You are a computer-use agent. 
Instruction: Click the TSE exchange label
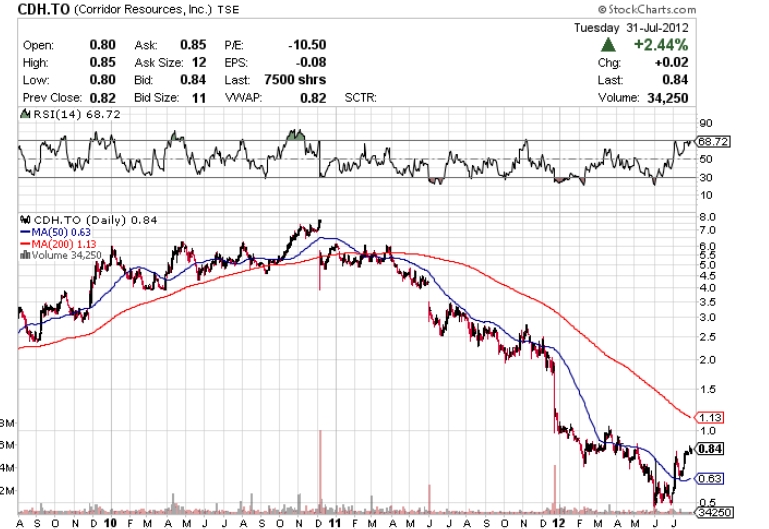pos(228,10)
